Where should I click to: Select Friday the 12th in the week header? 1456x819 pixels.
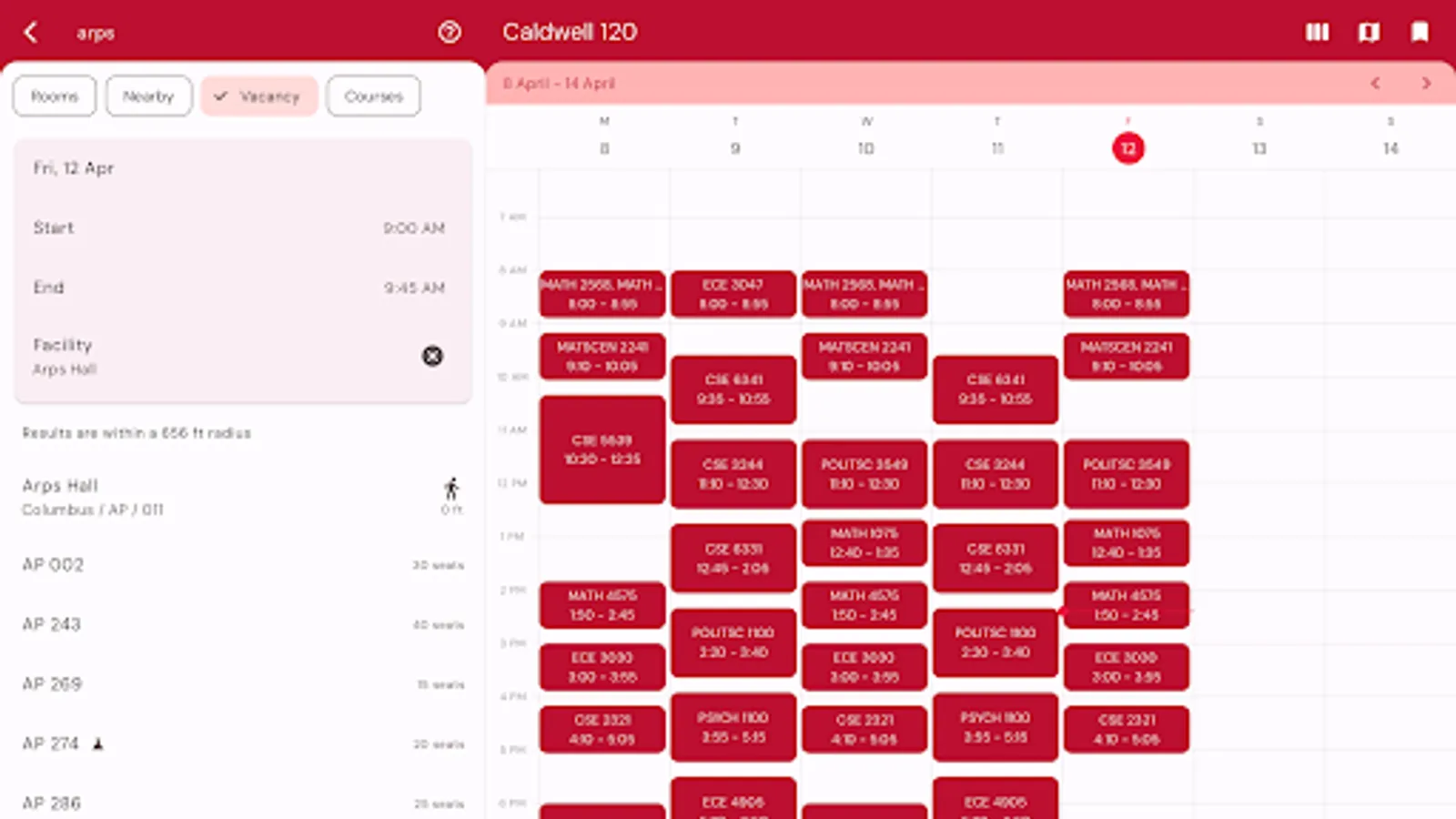tap(1128, 148)
